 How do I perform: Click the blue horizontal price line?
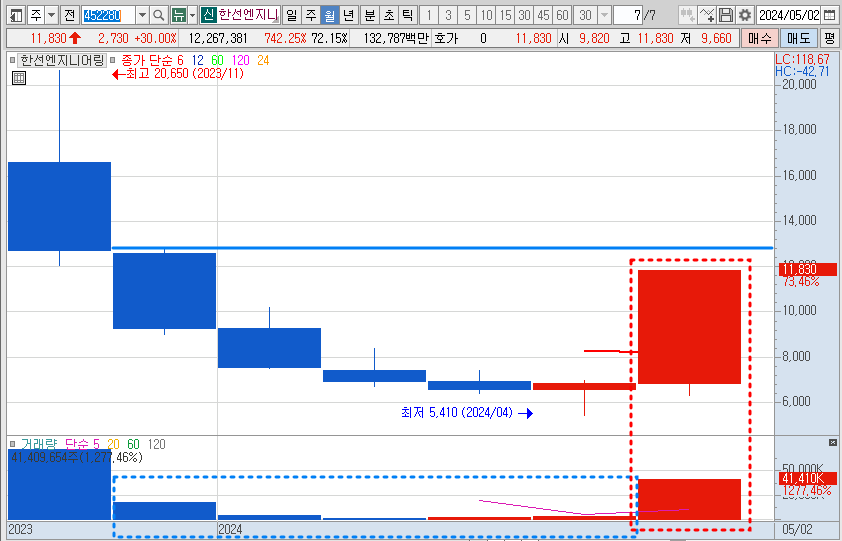442,248
